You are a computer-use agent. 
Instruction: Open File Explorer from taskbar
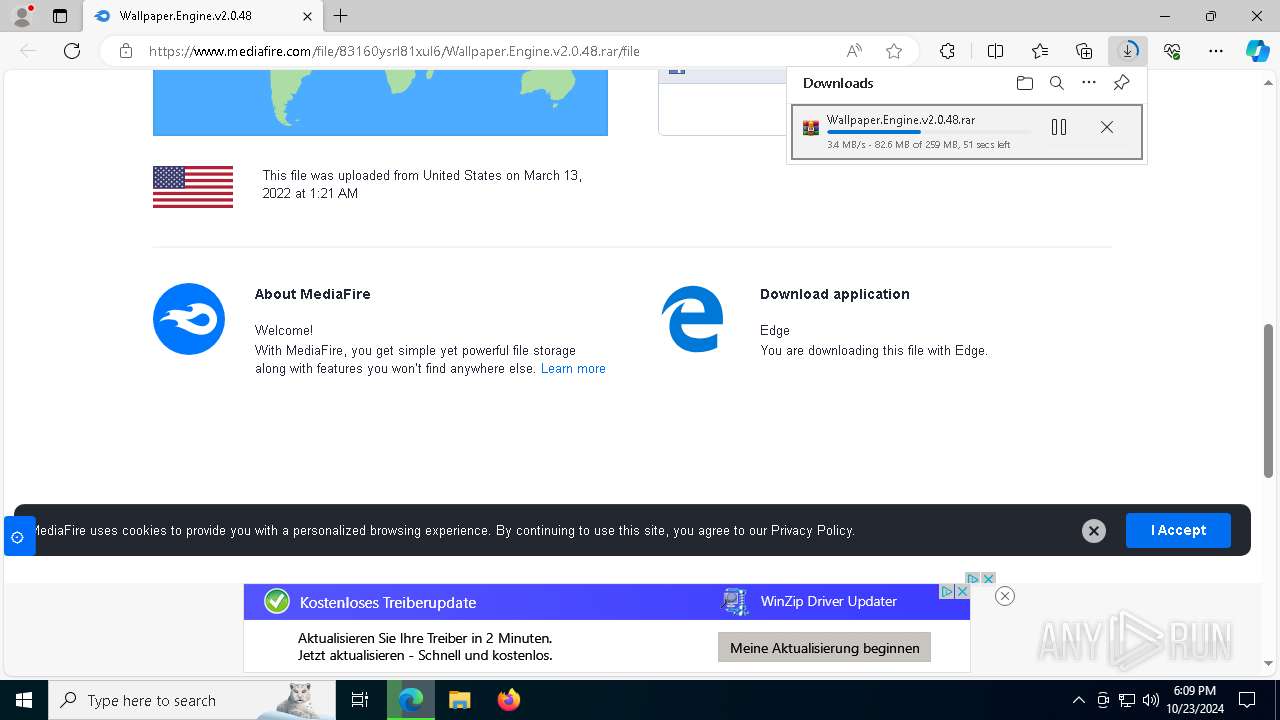460,700
